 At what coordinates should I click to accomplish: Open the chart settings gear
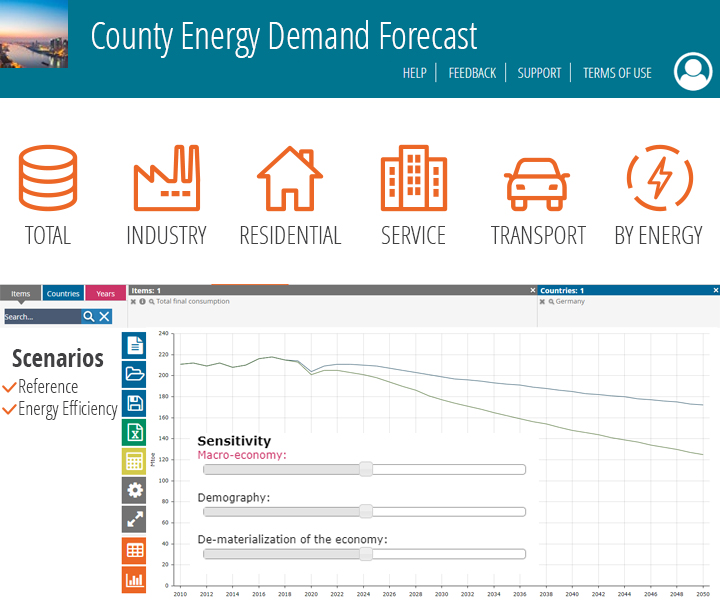[134, 490]
